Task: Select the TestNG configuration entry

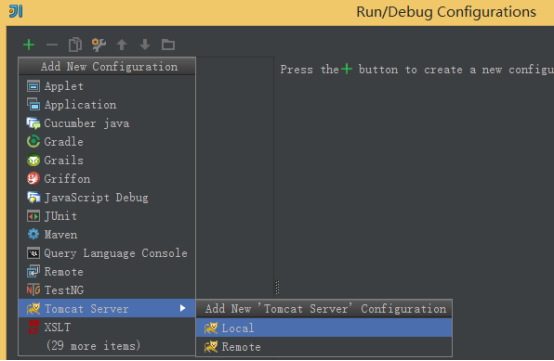Action: click(107, 290)
